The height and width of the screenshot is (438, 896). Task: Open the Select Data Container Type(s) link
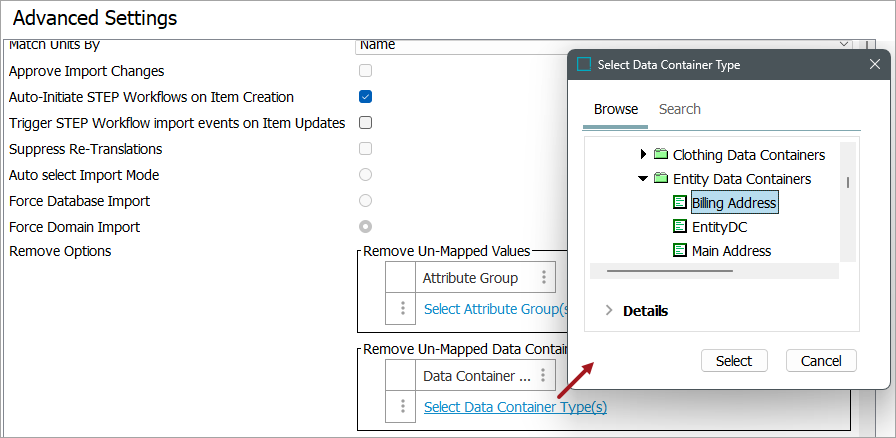515,407
